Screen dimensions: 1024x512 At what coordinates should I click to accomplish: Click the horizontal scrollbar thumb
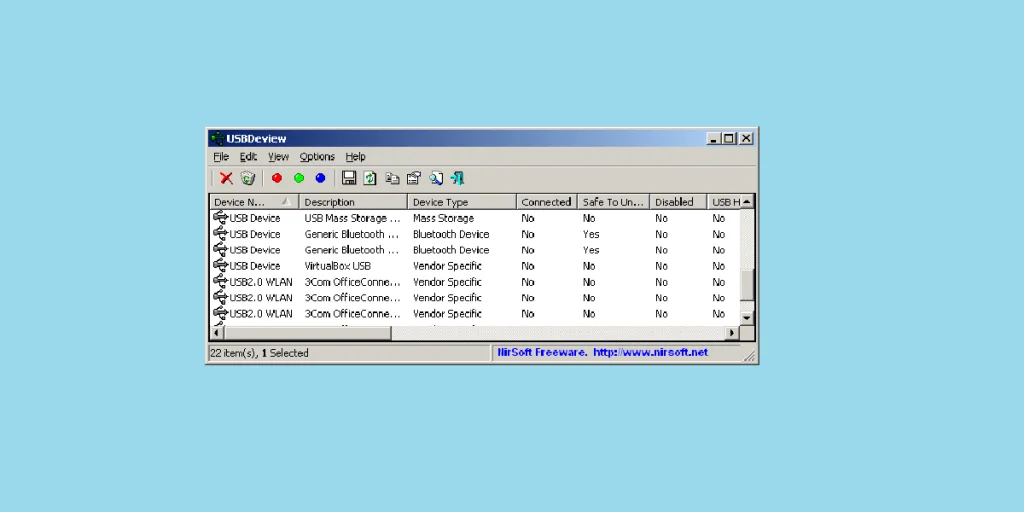308,333
